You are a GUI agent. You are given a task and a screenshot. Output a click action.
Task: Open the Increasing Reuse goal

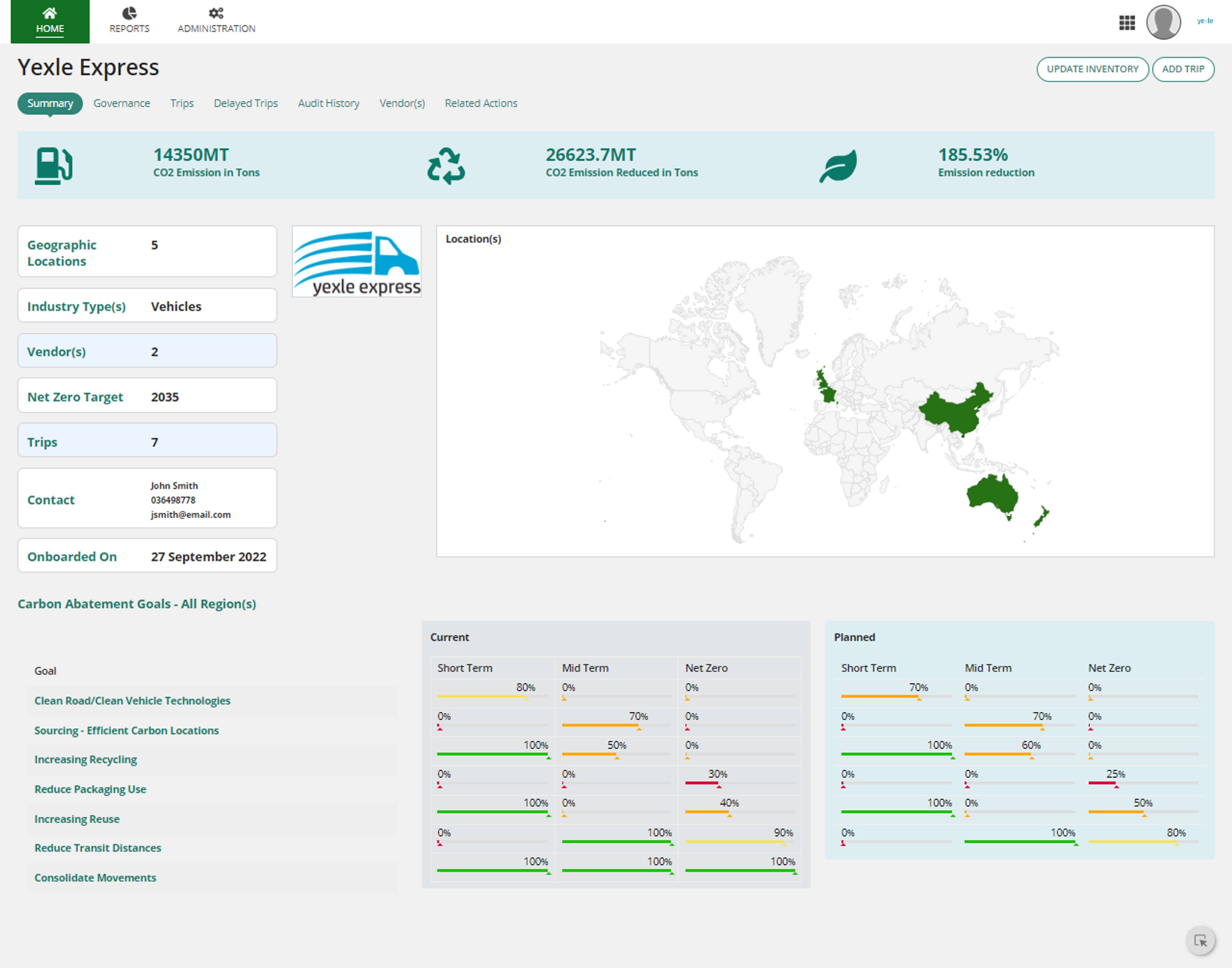[x=77, y=819]
